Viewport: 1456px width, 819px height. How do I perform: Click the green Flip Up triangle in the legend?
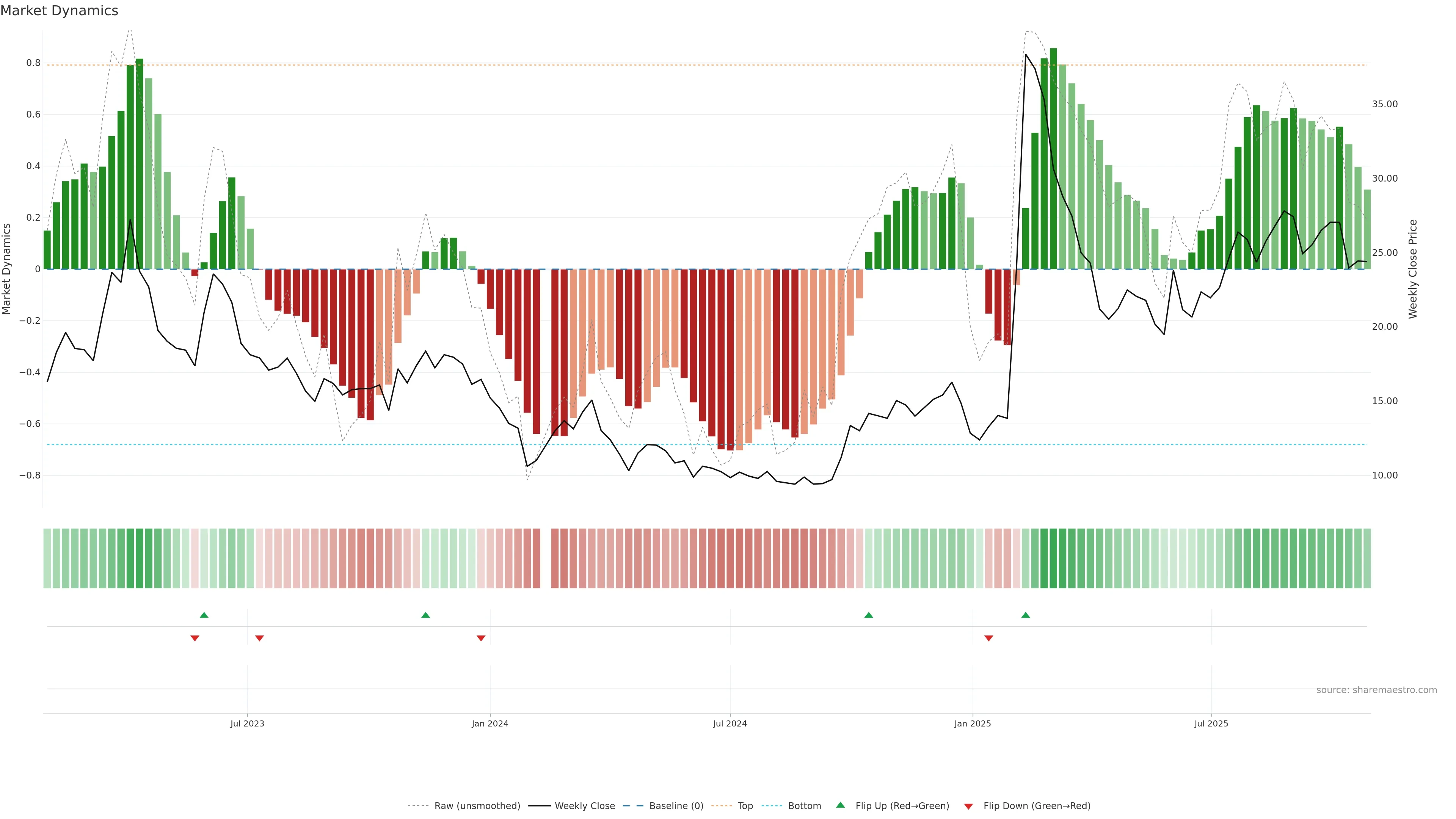pos(841,805)
